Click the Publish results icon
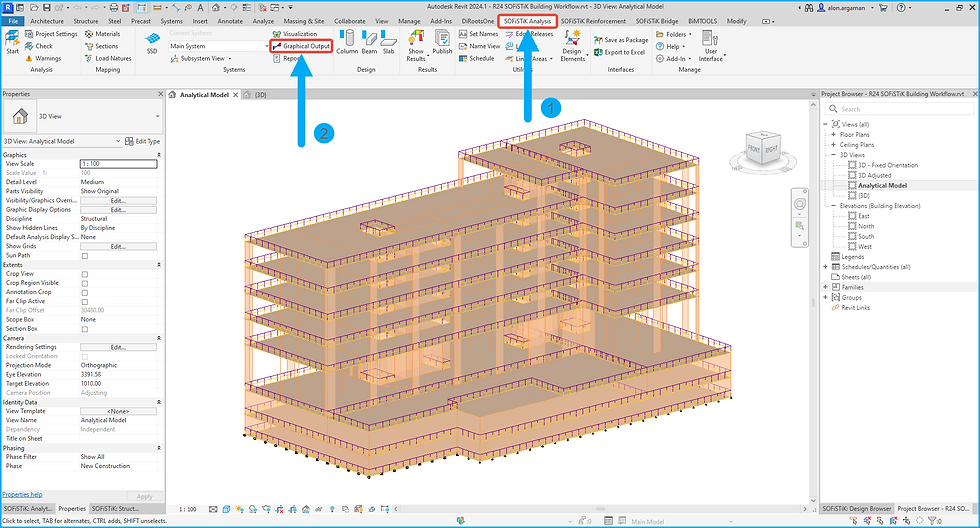The width and height of the screenshot is (980, 528). (x=442, y=42)
